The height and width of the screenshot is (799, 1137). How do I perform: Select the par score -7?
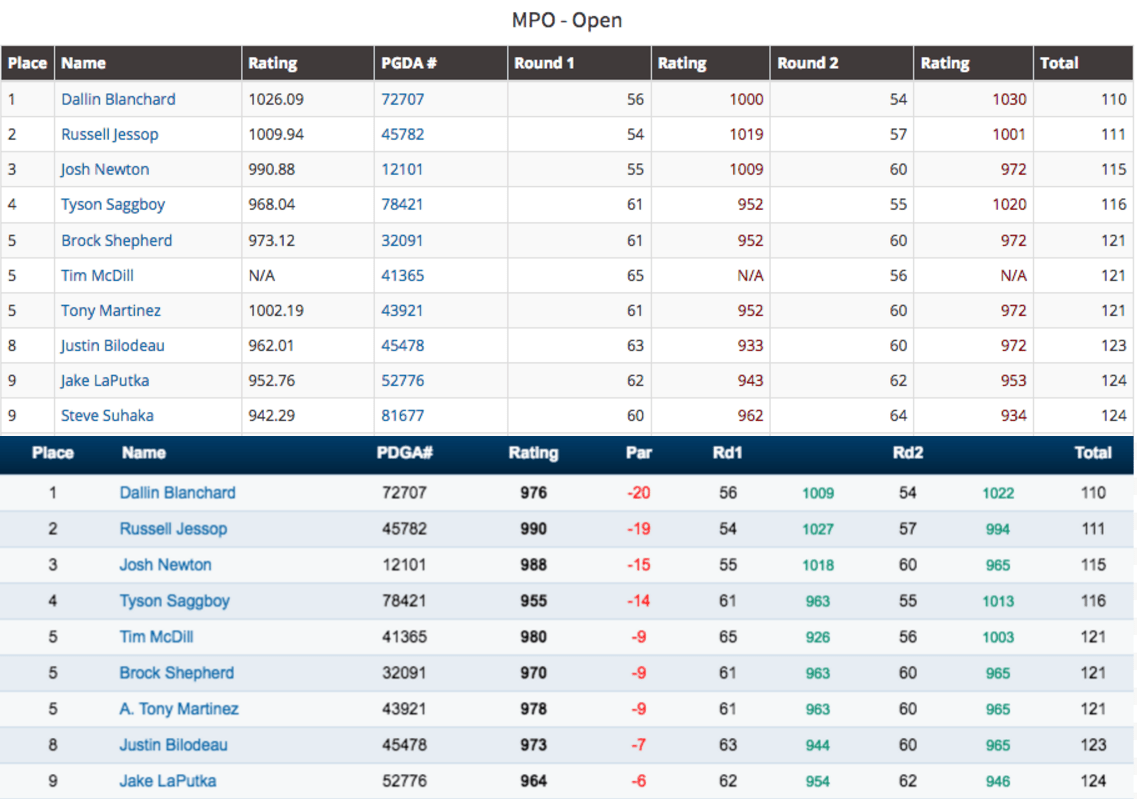639,745
